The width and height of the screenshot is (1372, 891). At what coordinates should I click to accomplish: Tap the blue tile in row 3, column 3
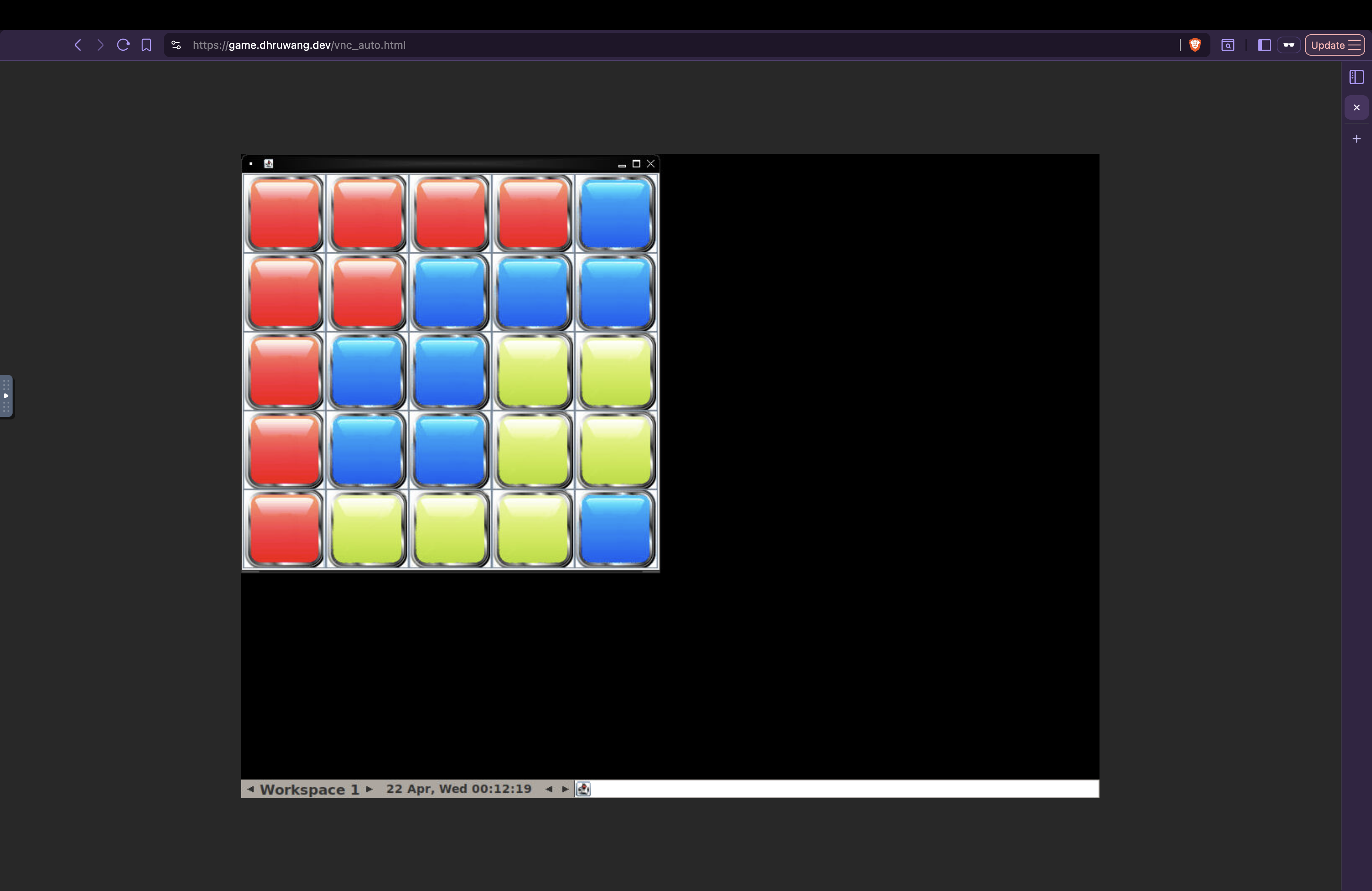click(x=450, y=372)
